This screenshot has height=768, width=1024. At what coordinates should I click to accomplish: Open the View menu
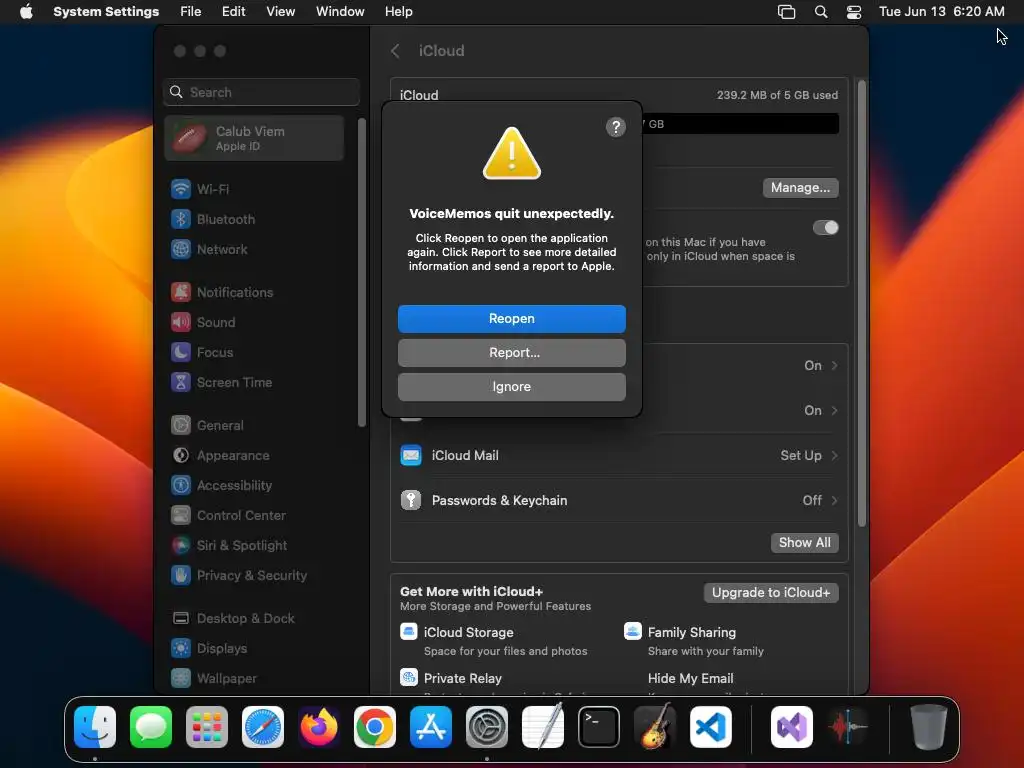click(x=280, y=12)
